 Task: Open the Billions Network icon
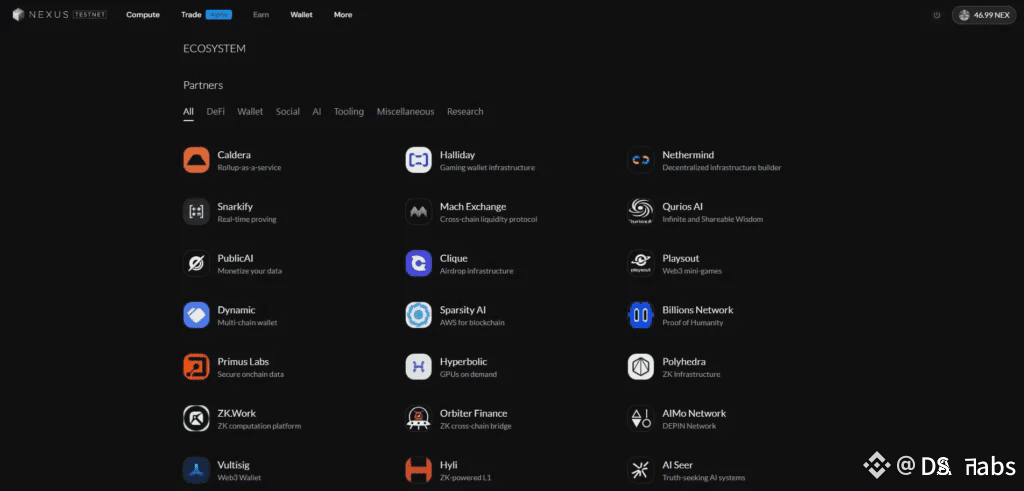click(x=641, y=315)
